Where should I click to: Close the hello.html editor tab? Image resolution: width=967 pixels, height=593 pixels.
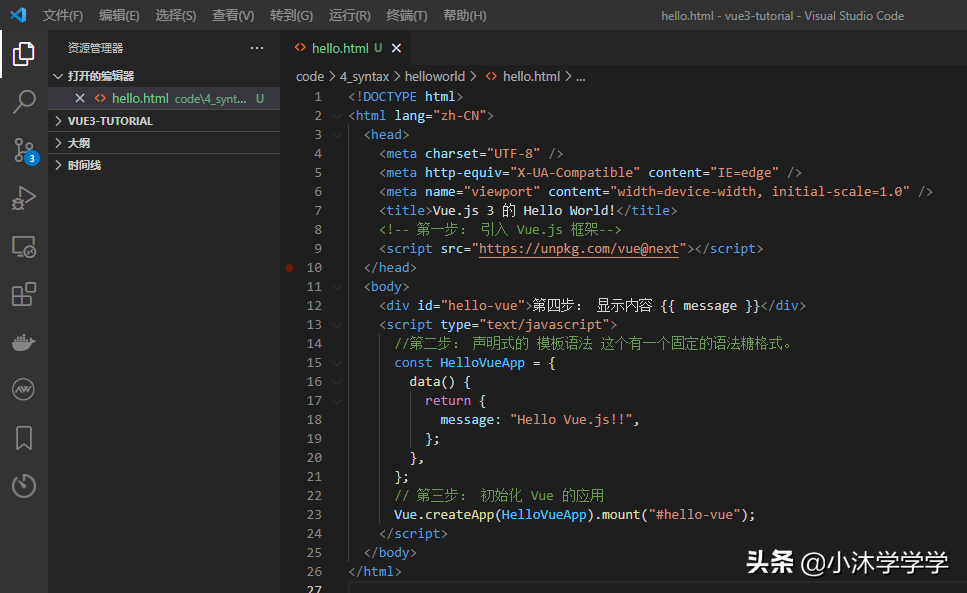397,48
